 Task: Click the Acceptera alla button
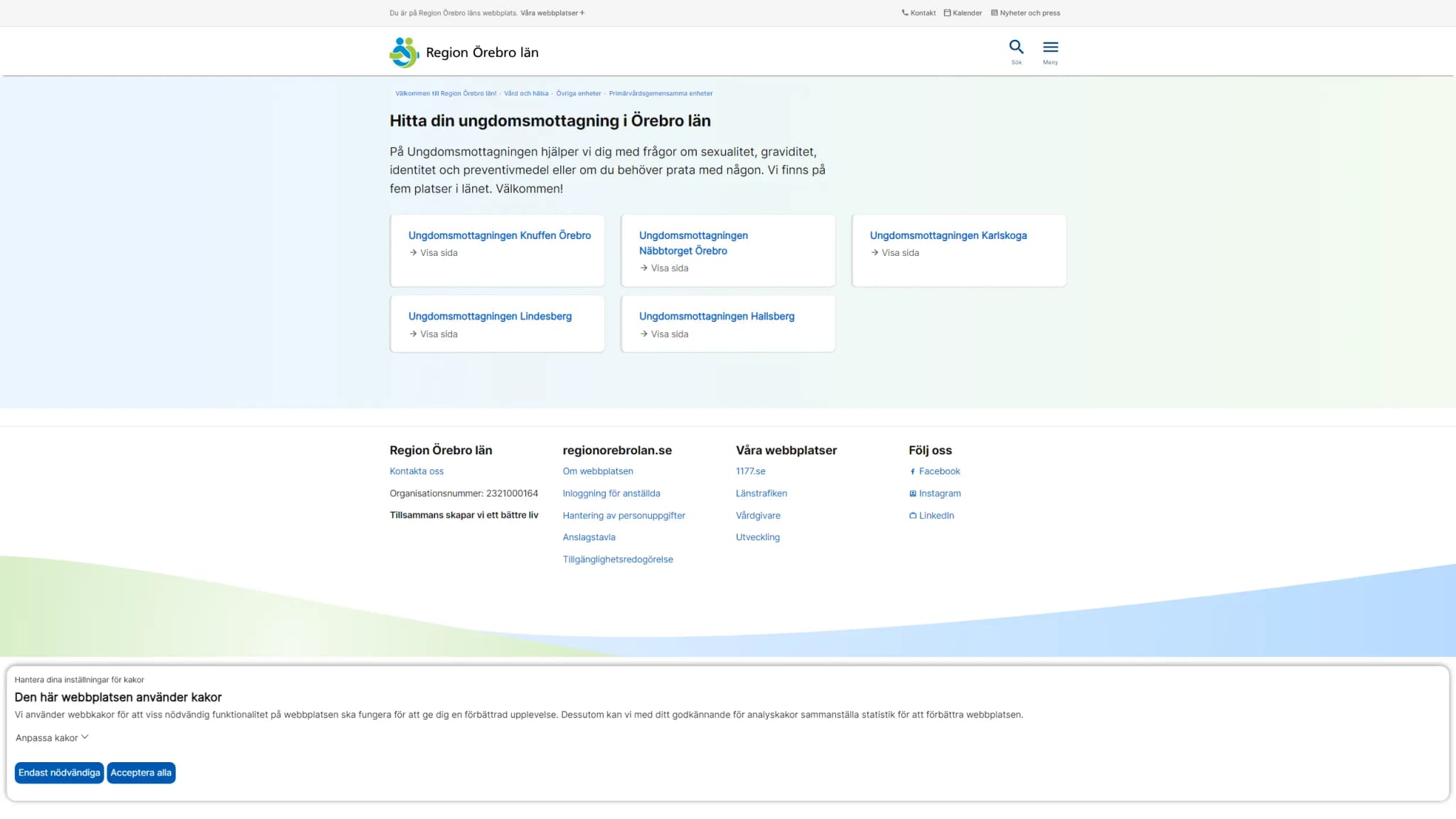click(x=141, y=773)
